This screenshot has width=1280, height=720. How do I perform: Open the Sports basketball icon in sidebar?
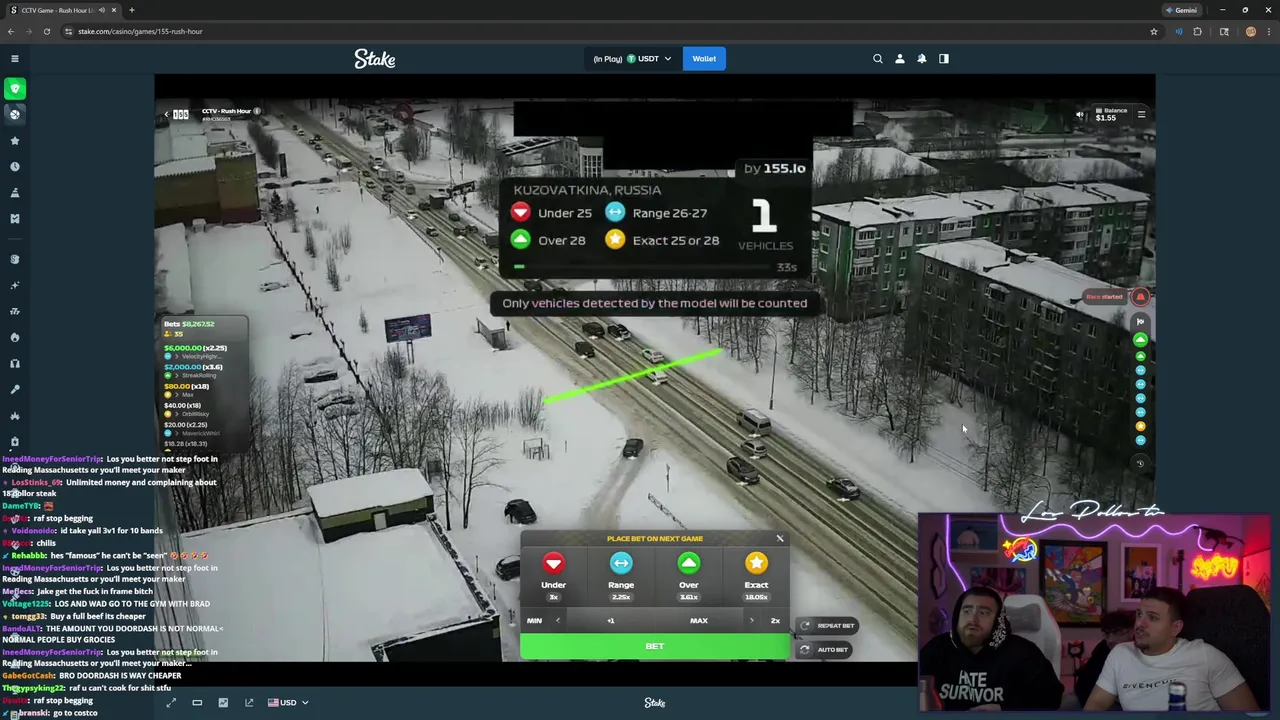click(15, 114)
